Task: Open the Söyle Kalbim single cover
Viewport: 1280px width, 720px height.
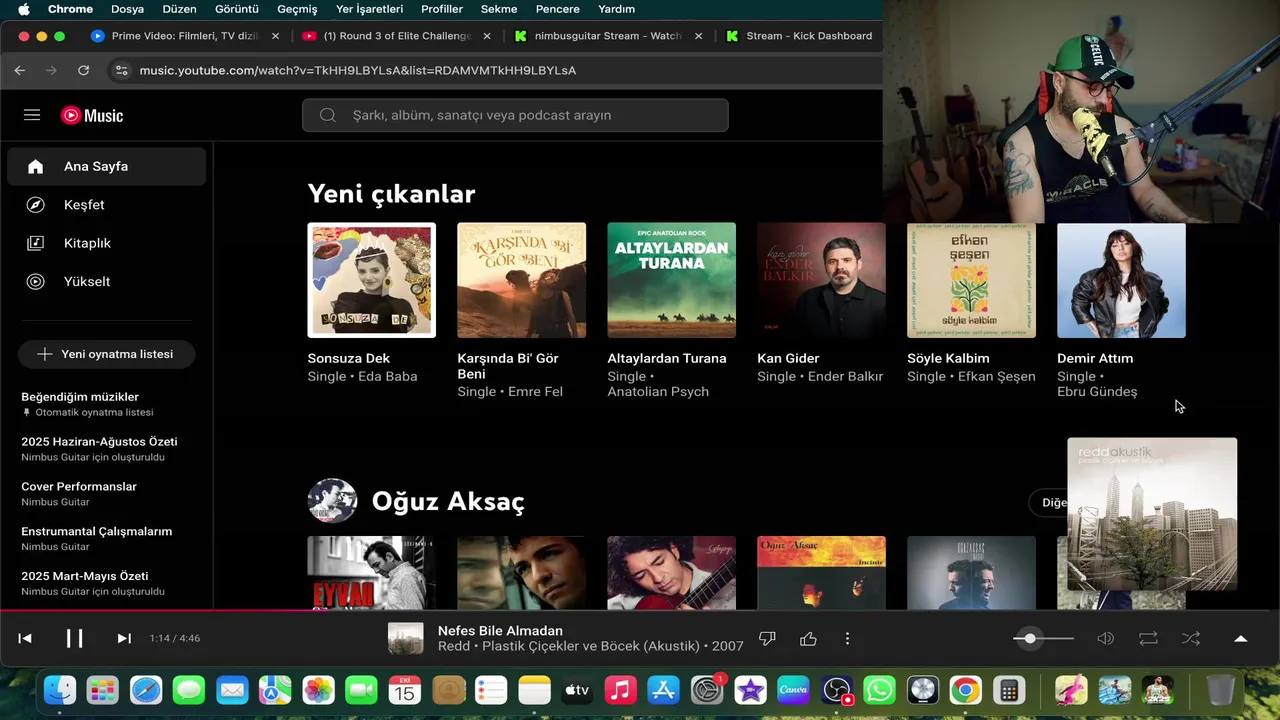Action: coord(971,280)
